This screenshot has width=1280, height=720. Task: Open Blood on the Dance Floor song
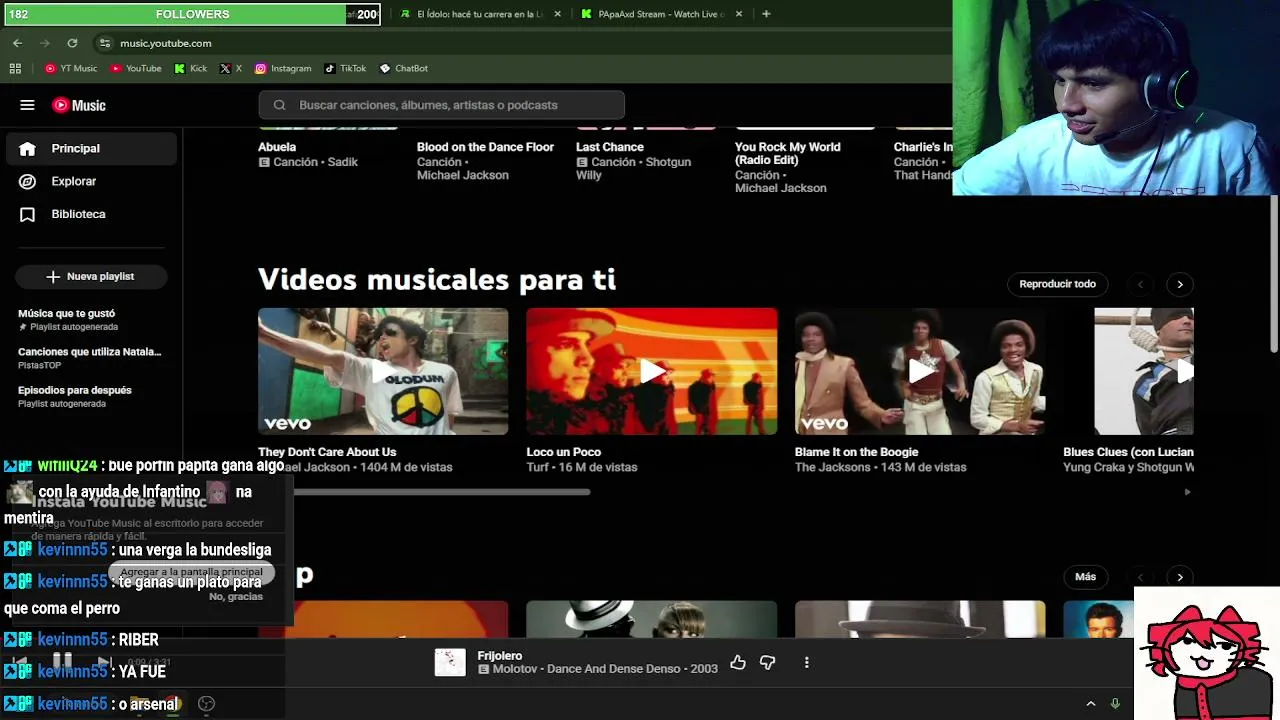click(x=485, y=147)
